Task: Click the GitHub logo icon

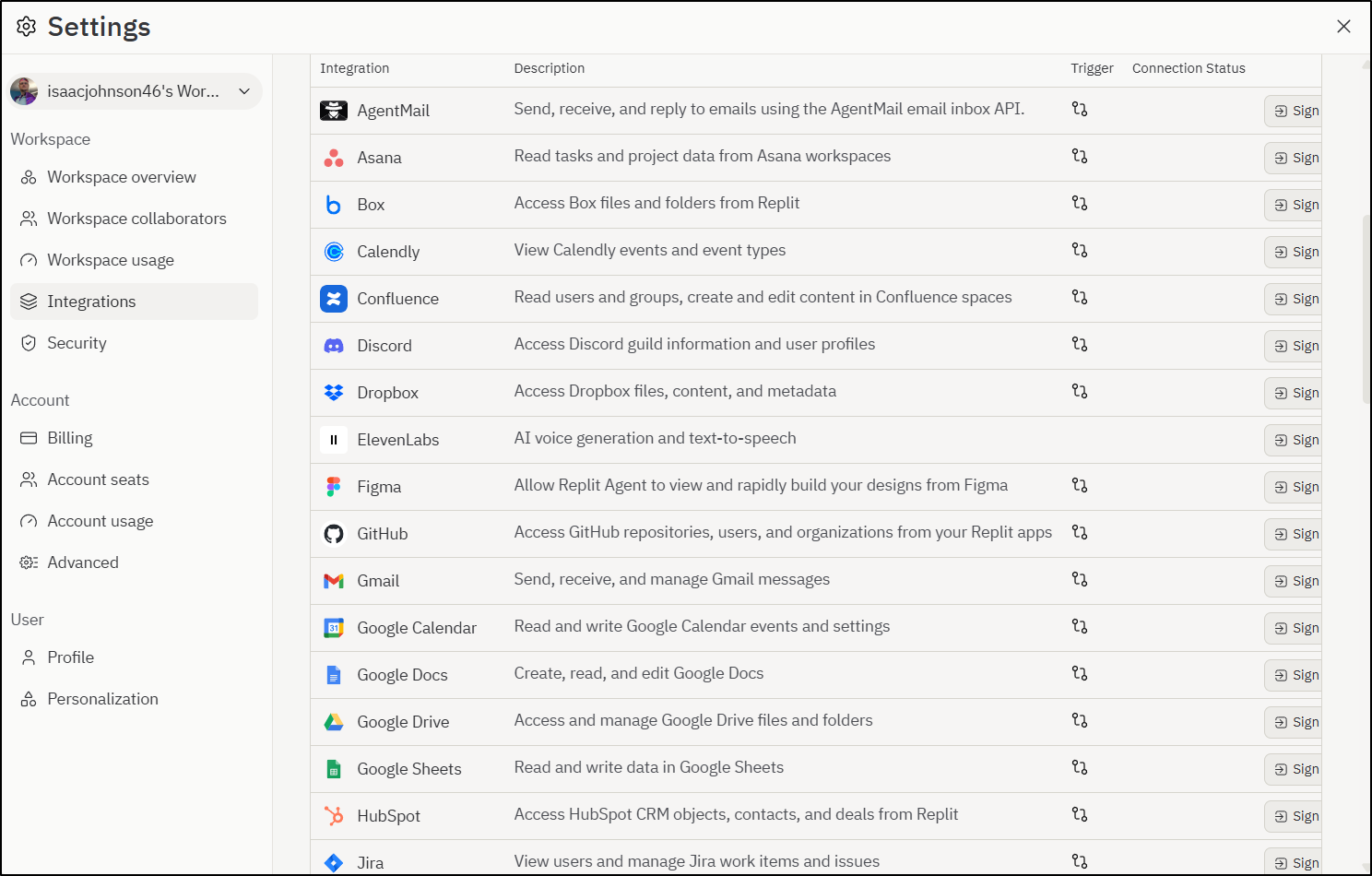Action: click(334, 534)
